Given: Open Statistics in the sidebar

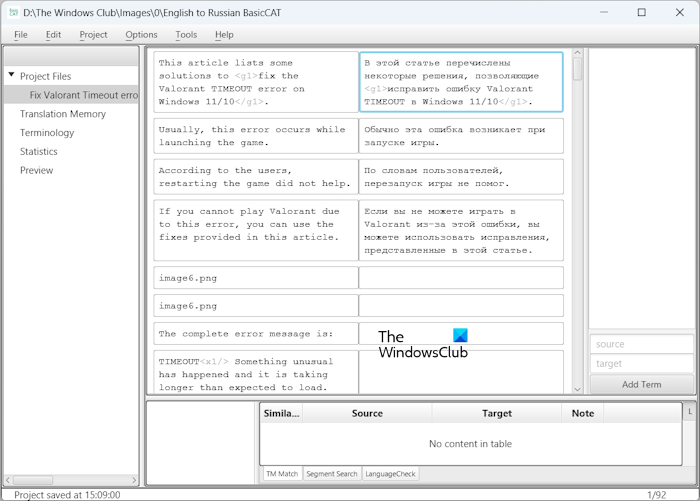Looking at the screenshot, I should coord(39,151).
